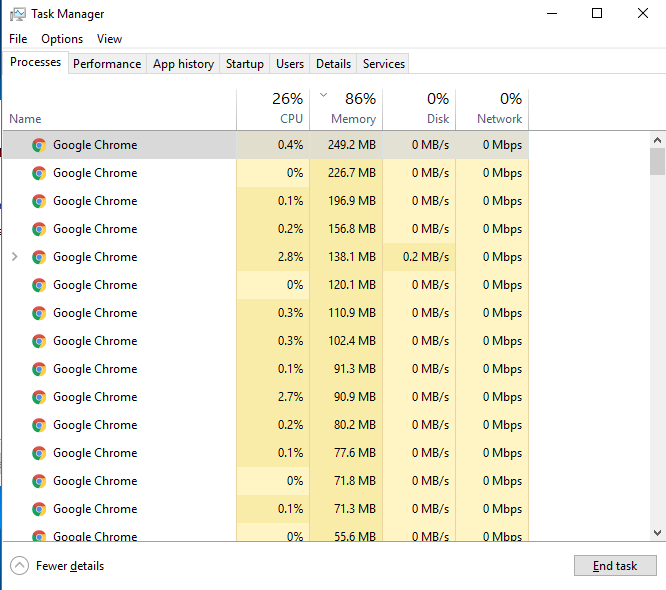Switch to the Performance tab
The width and height of the screenshot is (666, 590).
point(107,64)
